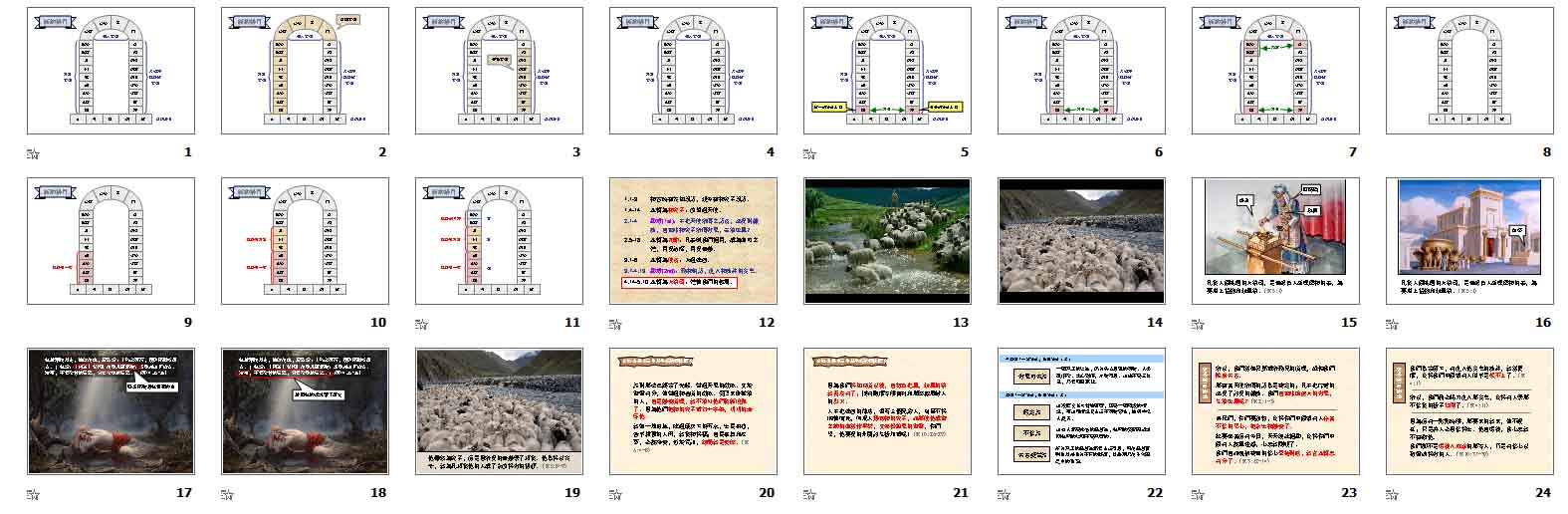This screenshot has width=1568, height=514.
Task: Click the animation star icon under slide 24
Action: [1392, 492]
